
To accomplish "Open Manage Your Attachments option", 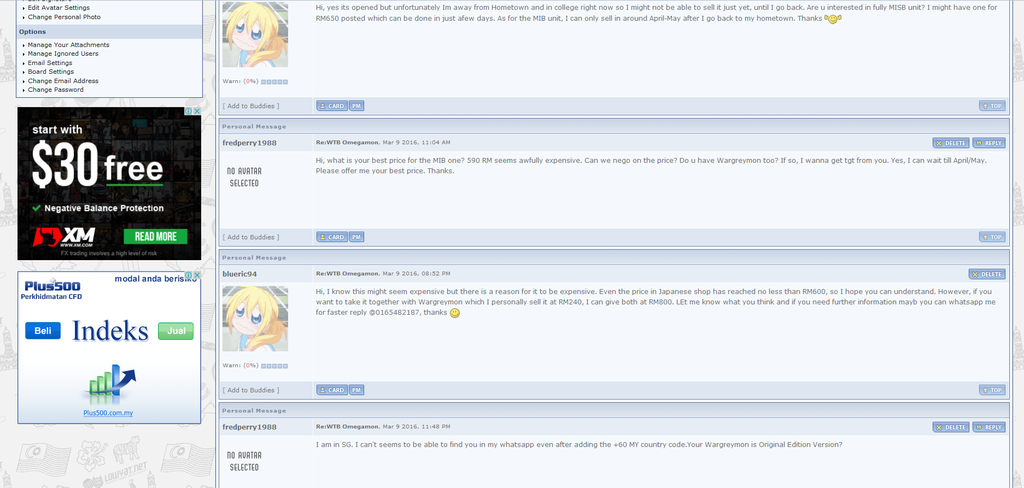I will pyautogui.click(x=69, y=45).
